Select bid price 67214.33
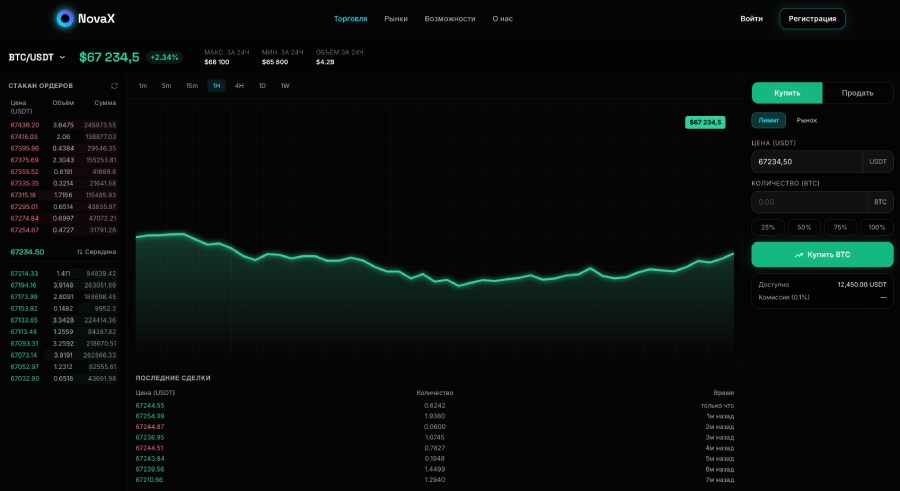Viewport: 900px width, 491px height. [x=24, y=273]
